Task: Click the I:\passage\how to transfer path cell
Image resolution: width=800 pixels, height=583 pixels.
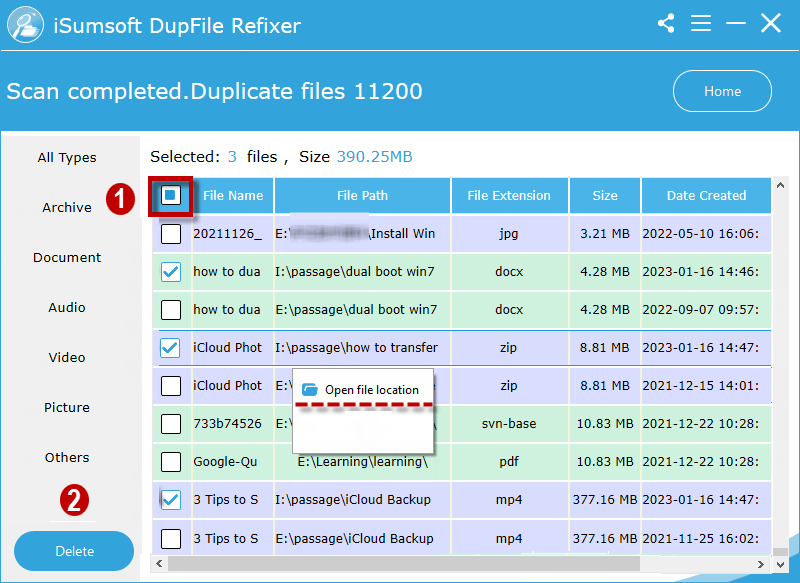Action: (x=362, y=347)
